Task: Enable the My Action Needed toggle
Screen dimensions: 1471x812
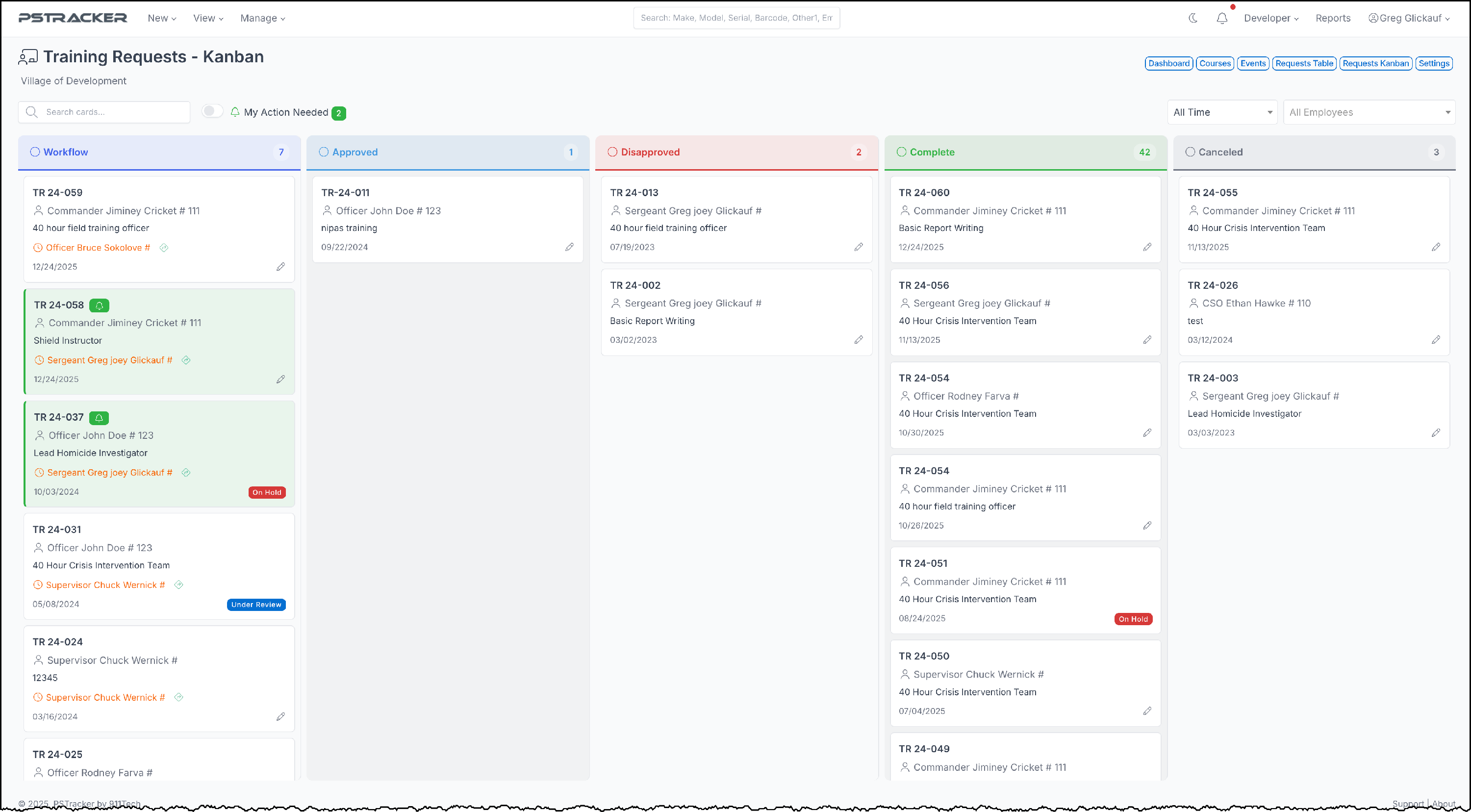Action: (212, 111)
